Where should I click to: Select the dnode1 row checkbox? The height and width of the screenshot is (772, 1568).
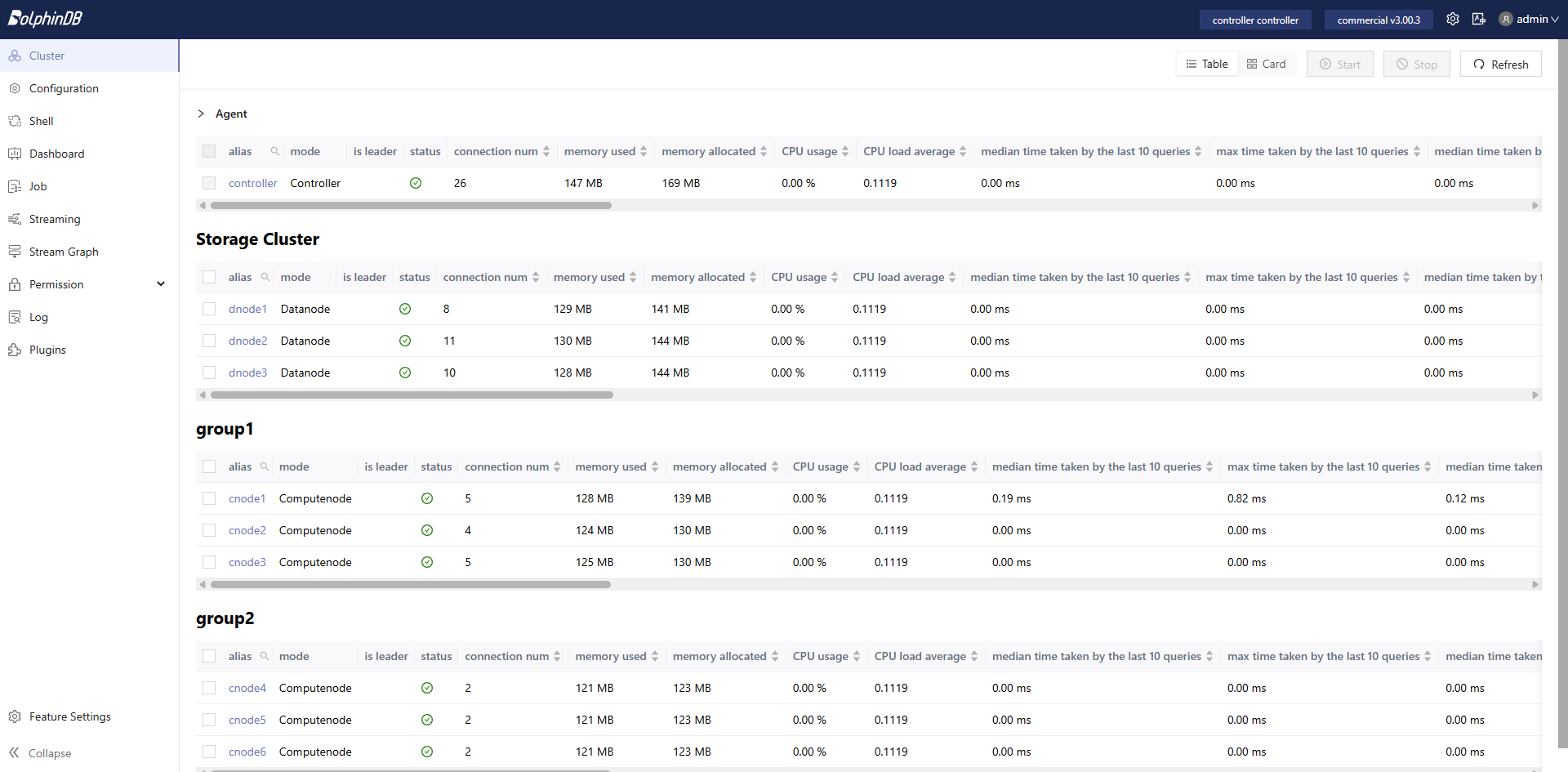(209, 309)
